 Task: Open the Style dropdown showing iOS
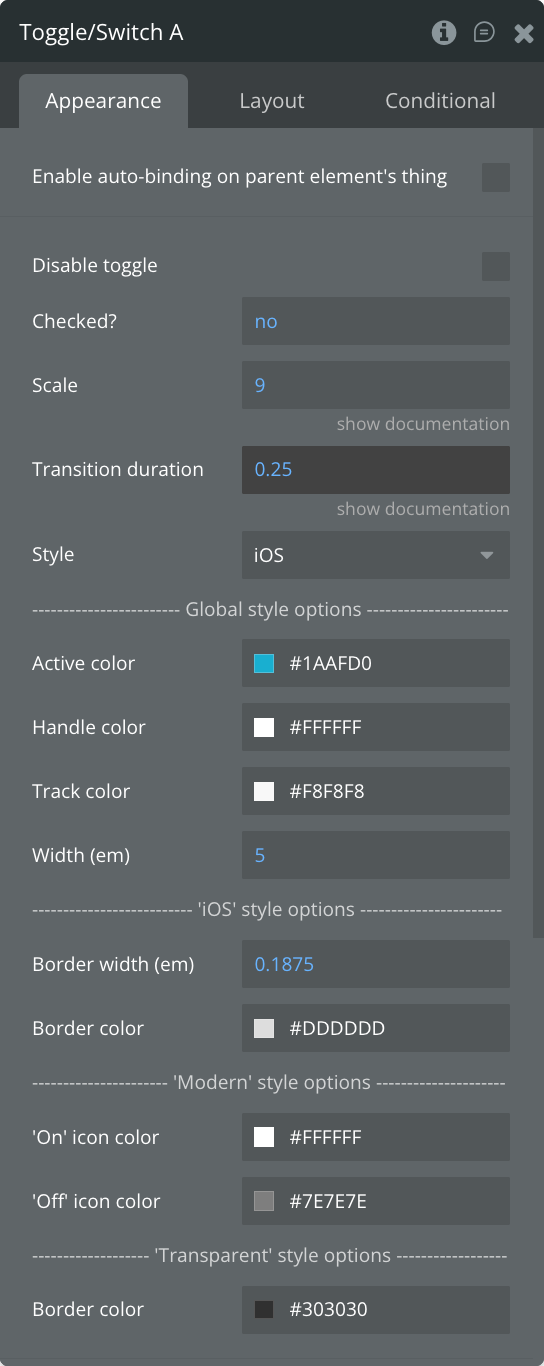coord(376,555)
